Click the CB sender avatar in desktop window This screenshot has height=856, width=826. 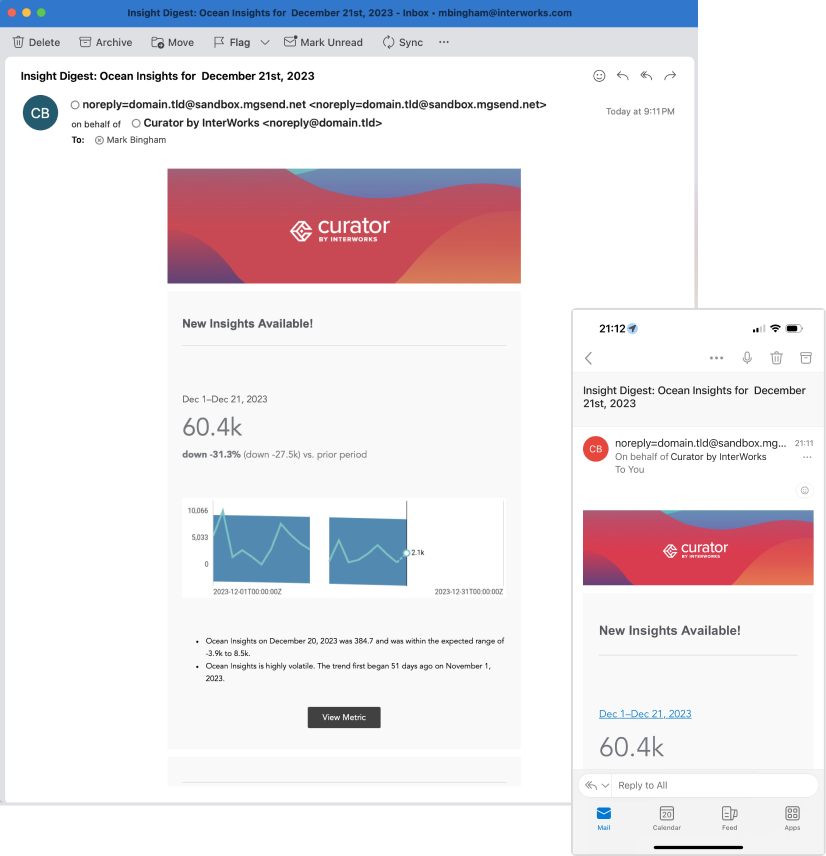coord(40,113)
